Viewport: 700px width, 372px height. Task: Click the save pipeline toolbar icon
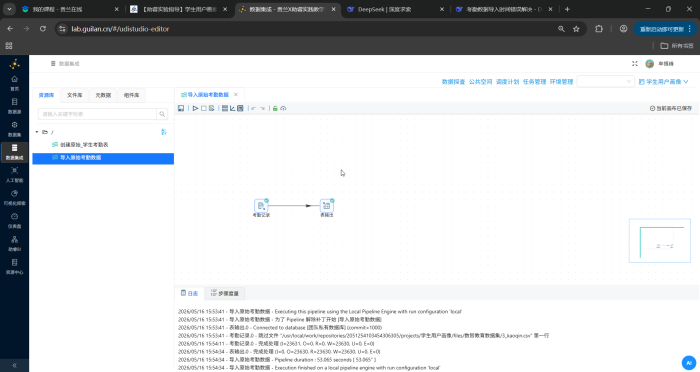(x=181, y=108)
